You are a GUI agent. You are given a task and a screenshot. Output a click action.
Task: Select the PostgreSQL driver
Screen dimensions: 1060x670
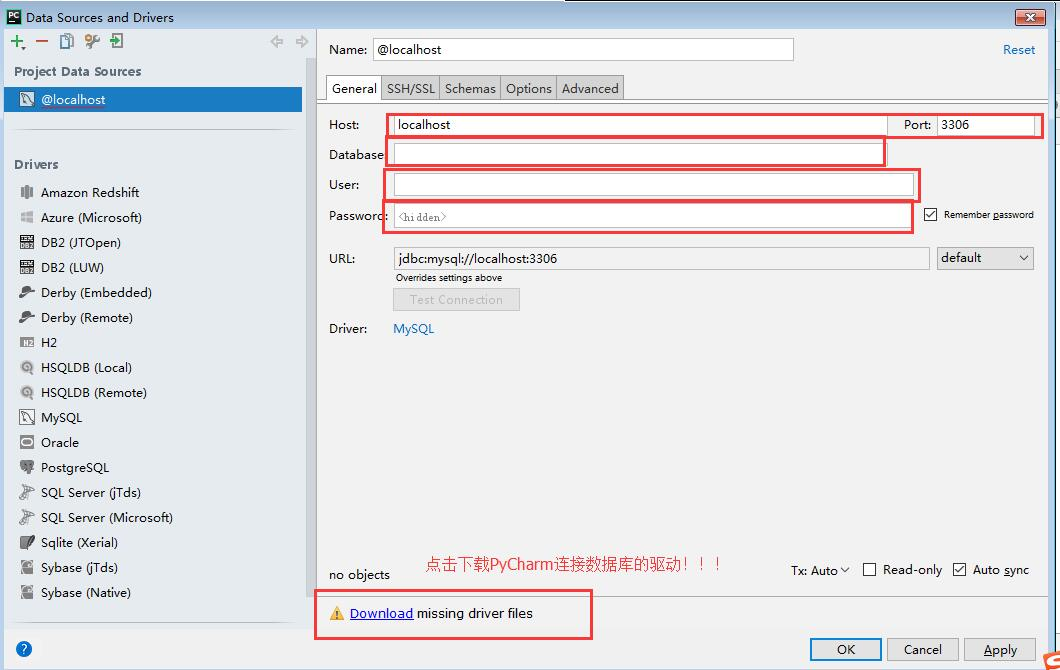click(74, 468)
